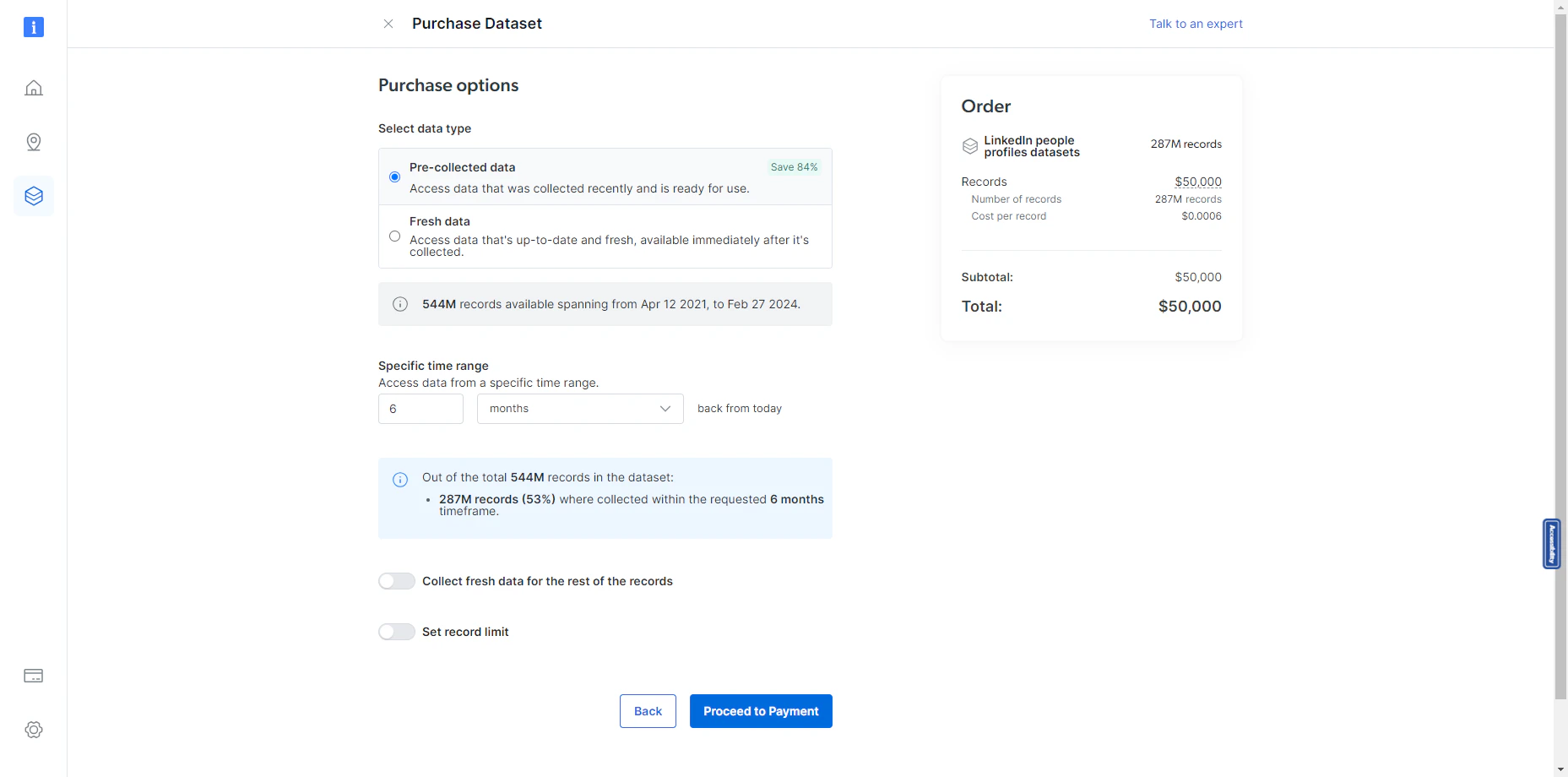This screenshot has width=1568, height=777.
Task: Enable Collect fresh data for remaining records
Action: pos(397,581)
